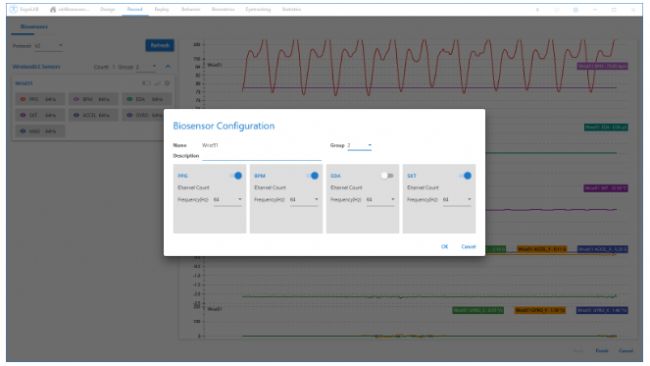The height and width of the screenshot is (366, 650).
Task: Enable the EDA sensor switch
Action: tap(387, 176)
